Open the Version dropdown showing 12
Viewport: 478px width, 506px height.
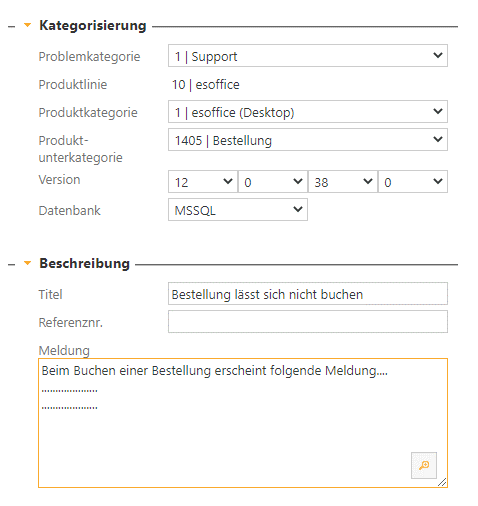click(203, 182)
